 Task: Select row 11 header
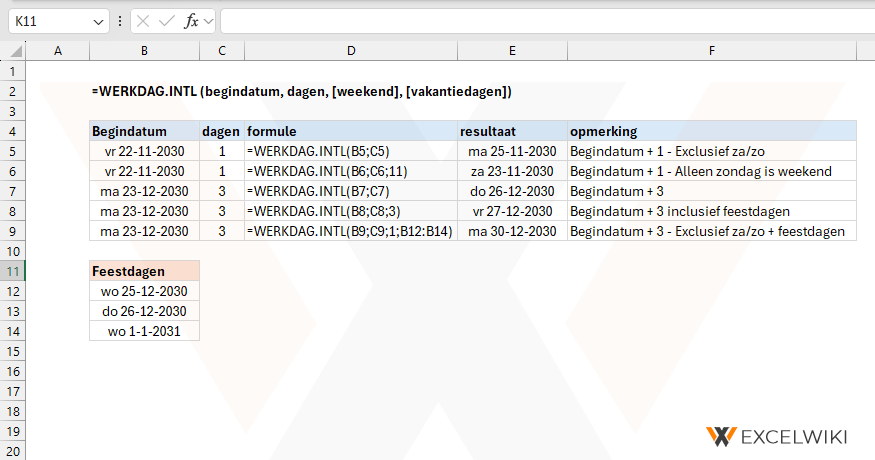coord(12,271)
